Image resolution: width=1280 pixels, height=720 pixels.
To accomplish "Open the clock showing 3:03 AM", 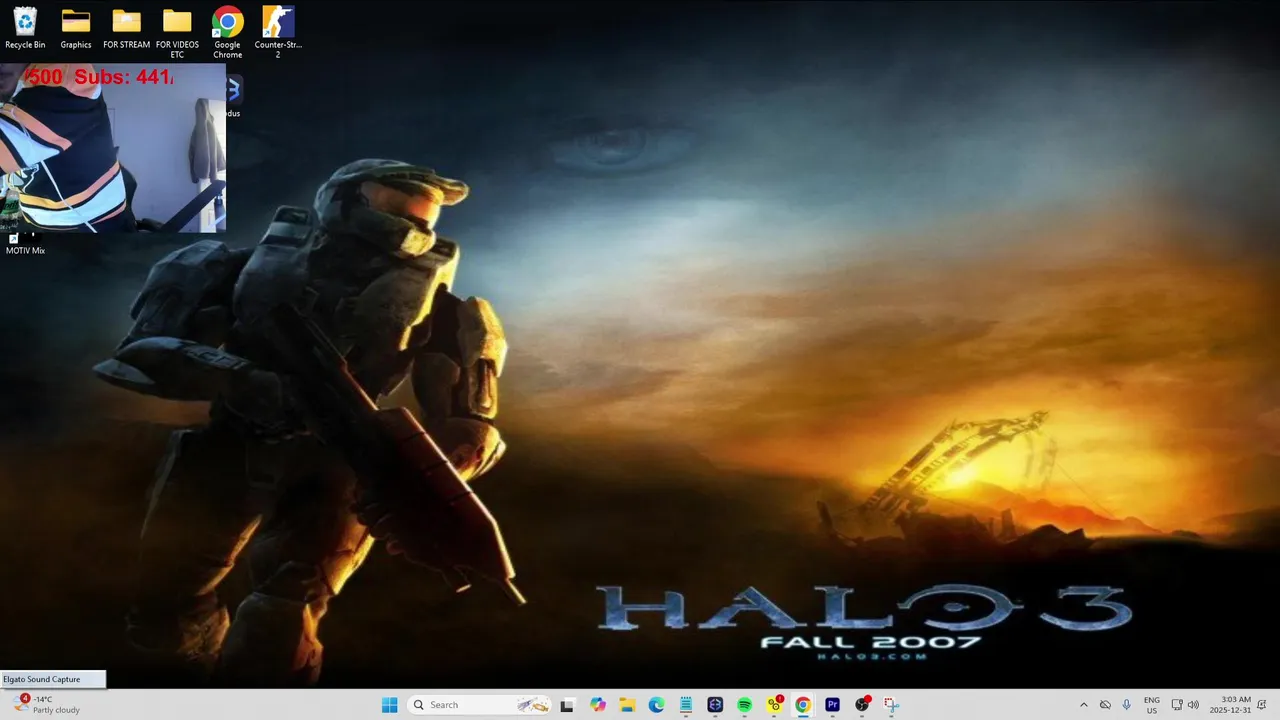I will click(1230, 705).
